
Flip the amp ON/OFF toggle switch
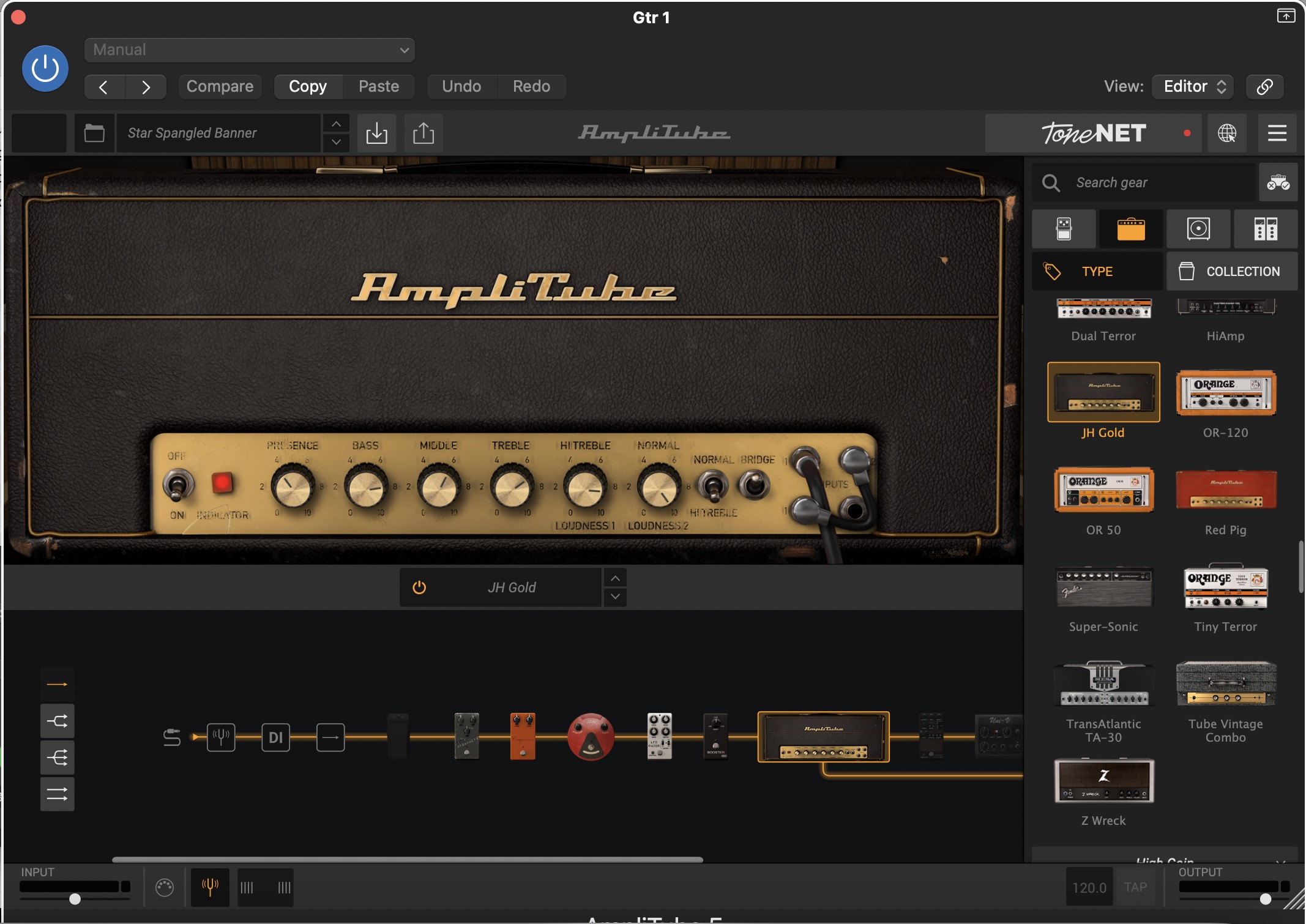click(177, 486)
